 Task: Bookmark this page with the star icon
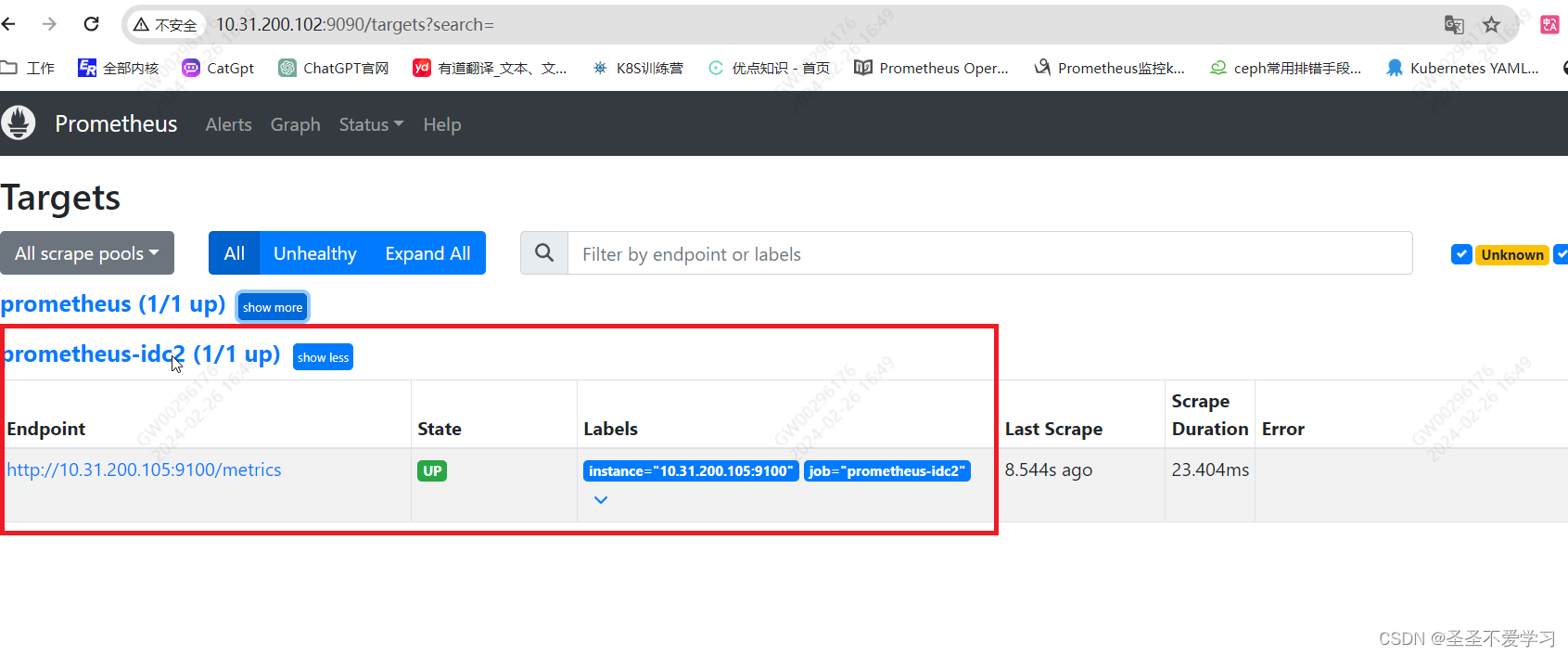[x=1491, y=25]
